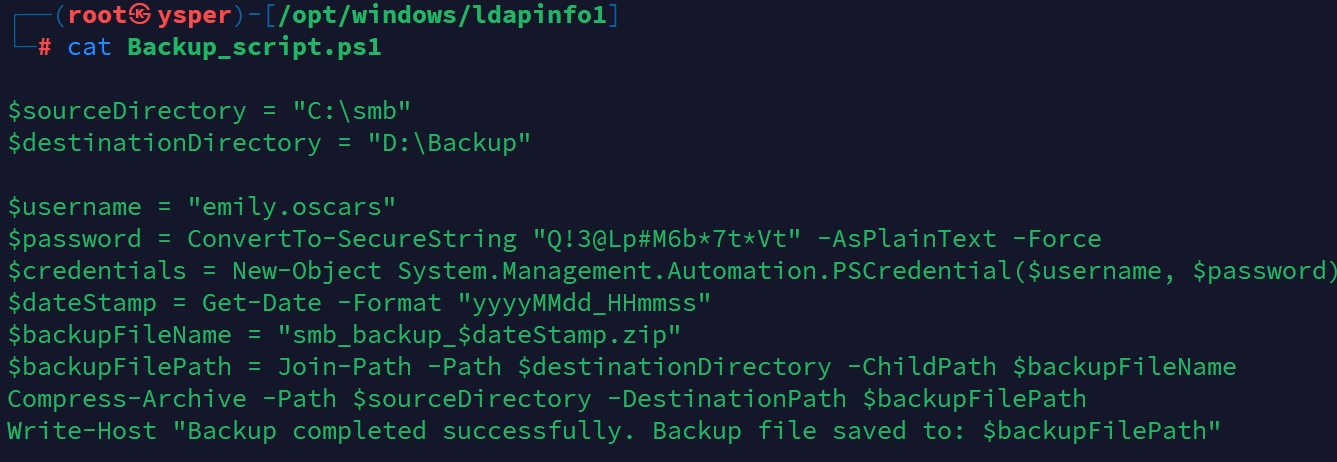Select the Backup_script.ps1 filename
The width and height of the screenshot is (1337, 462).
point(254,48)
